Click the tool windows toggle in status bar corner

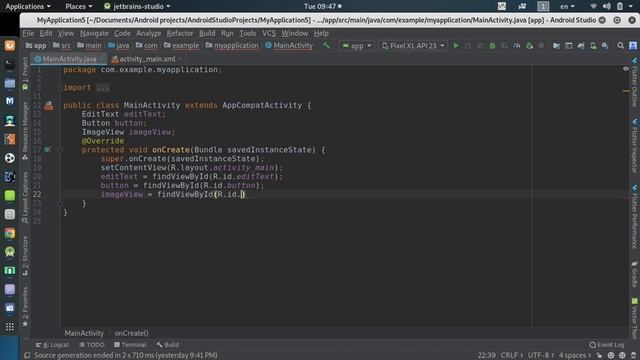[27, 355]
